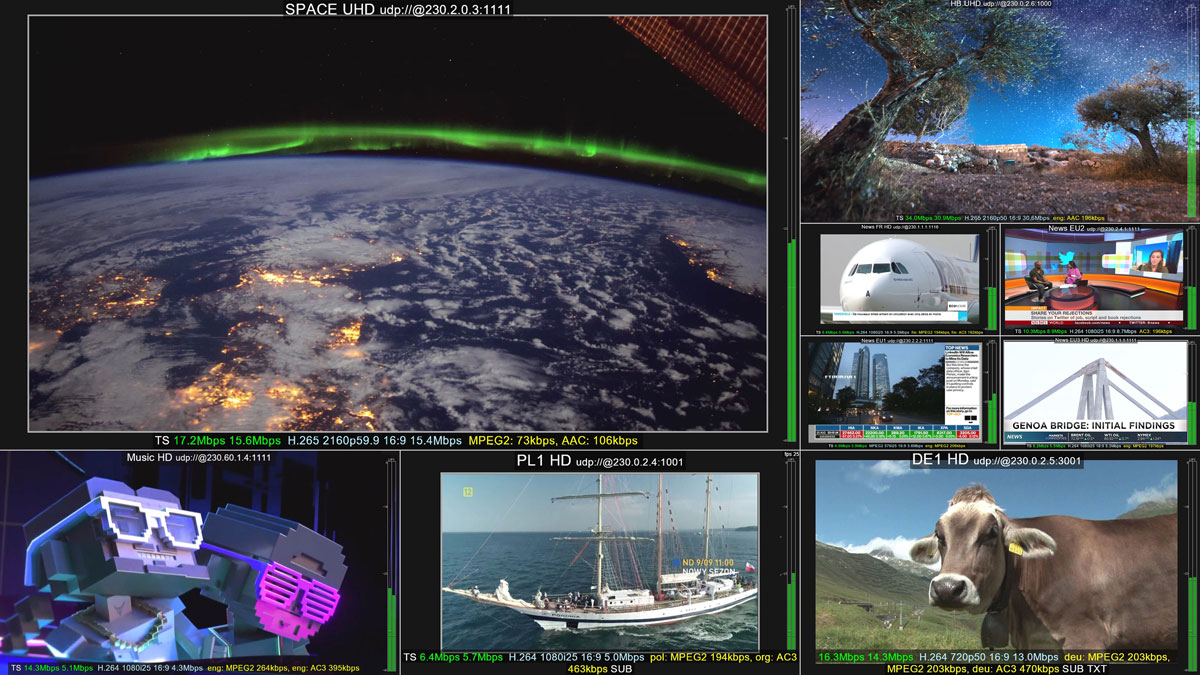
Task: Open the News FR HD airplane video tile
Action: 900,280
